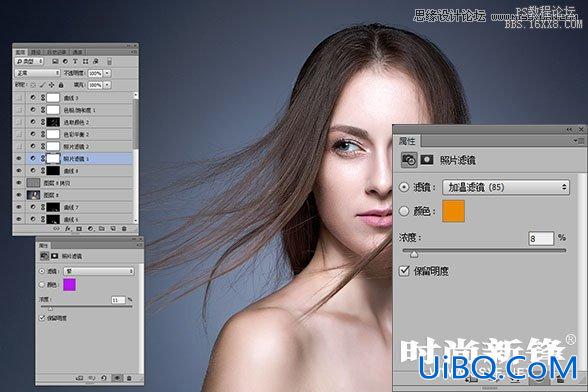Click lock all icon in layers panel
Screen dimensions: 588x392
click(61, 85)
